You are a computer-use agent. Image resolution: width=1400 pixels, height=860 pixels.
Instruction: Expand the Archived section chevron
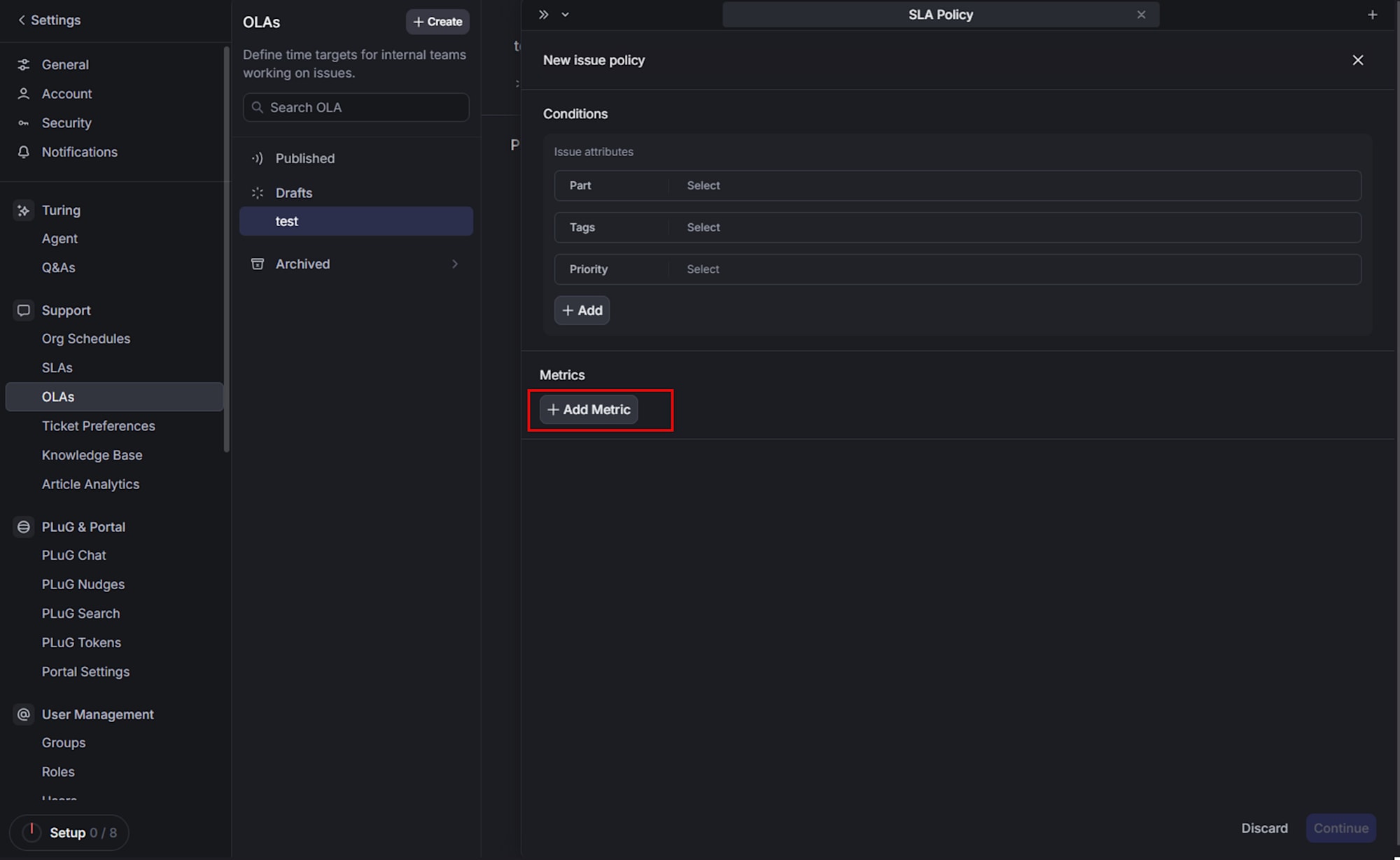tap(454, 264)
